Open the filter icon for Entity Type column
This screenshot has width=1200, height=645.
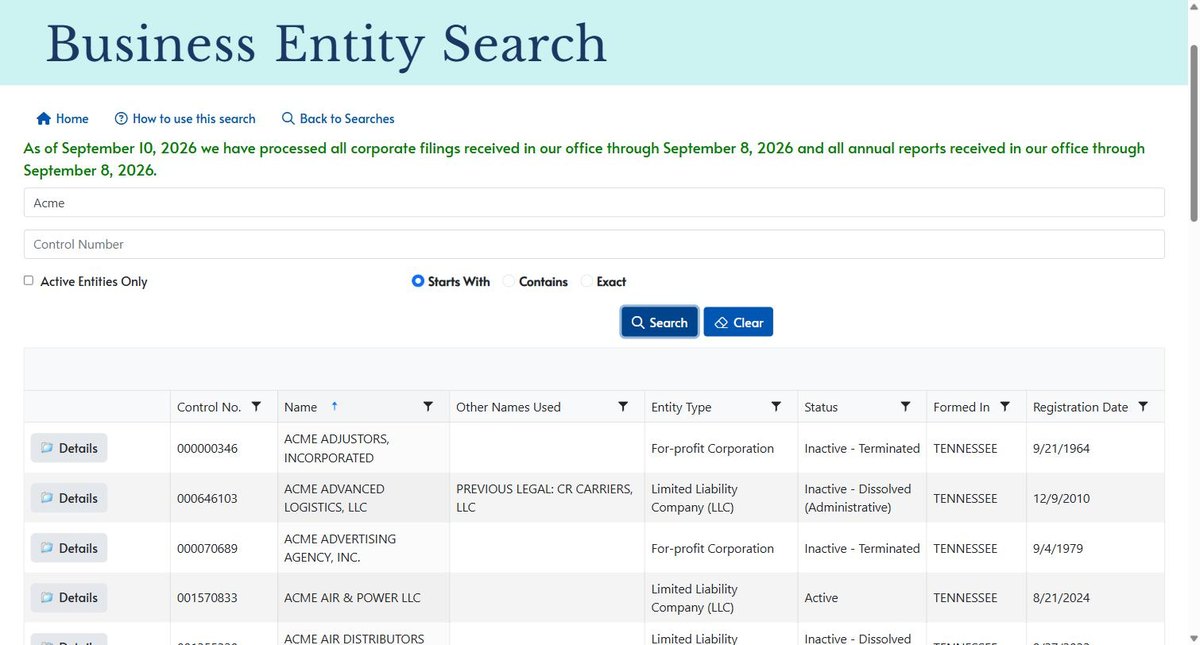point(776,407)
